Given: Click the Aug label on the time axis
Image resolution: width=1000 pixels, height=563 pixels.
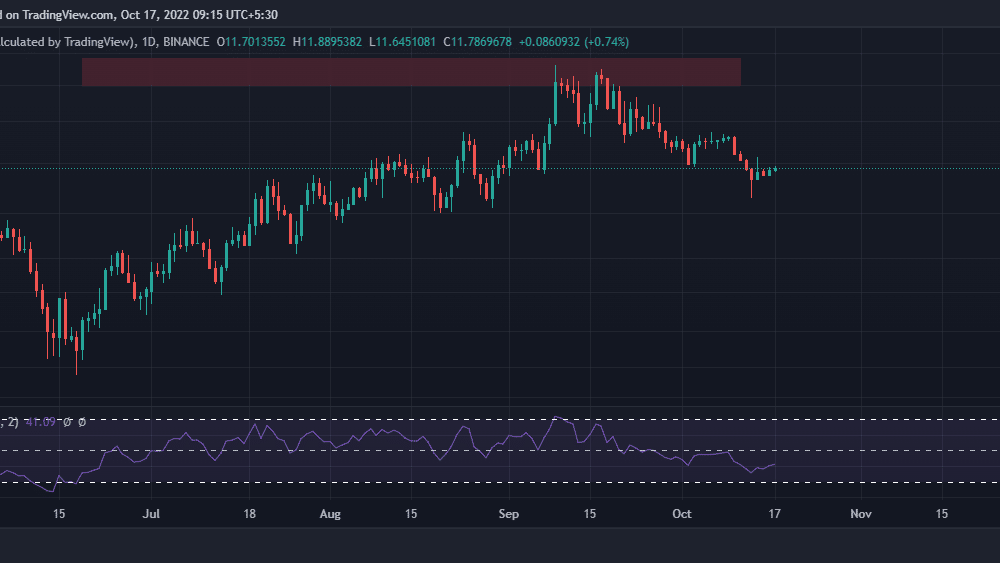Looking at the screenshot, I should click(x=330, y=514).
